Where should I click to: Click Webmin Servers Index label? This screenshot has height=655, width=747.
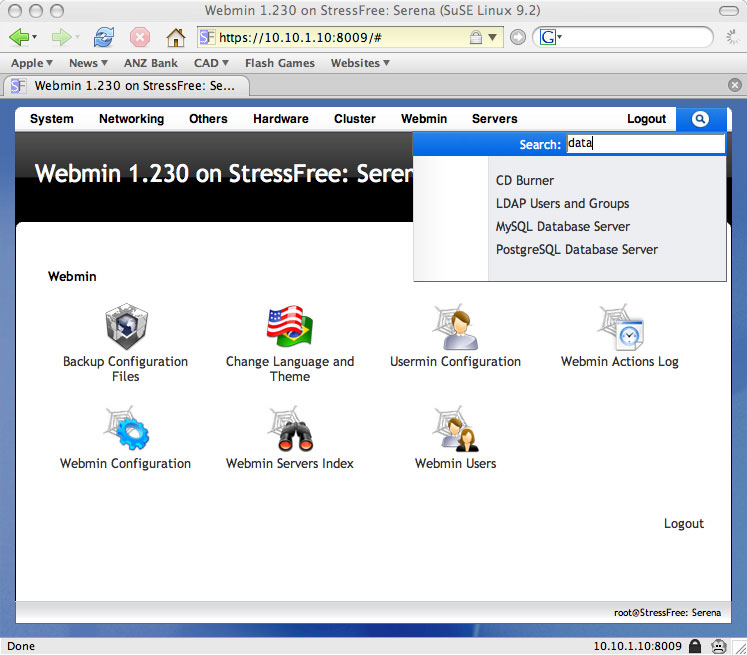(x=290, y=464)
